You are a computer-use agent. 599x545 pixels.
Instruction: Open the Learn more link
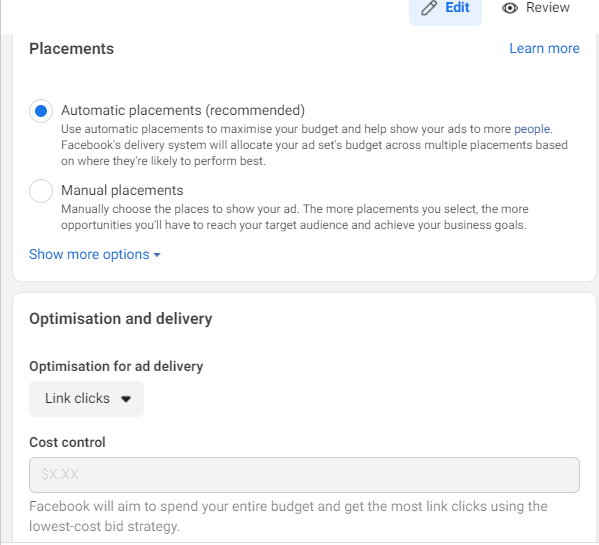pos(544,49)
